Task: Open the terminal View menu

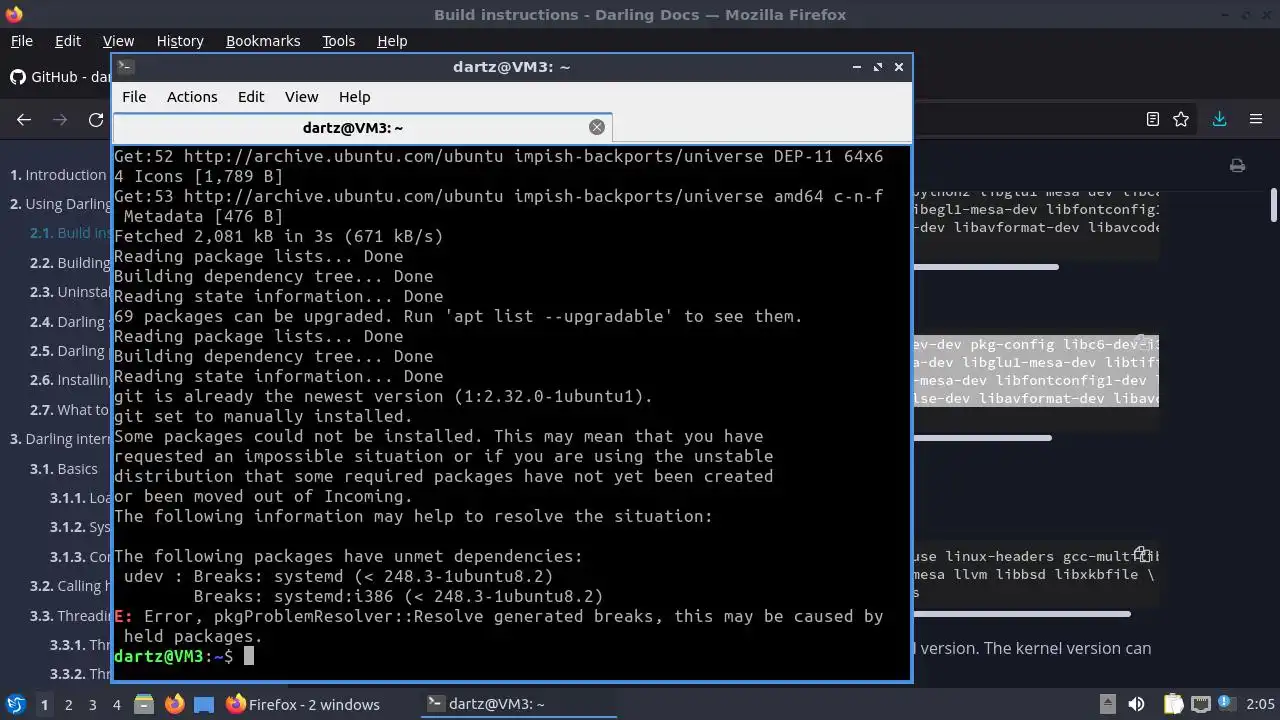Action: [x=301, y=97]
